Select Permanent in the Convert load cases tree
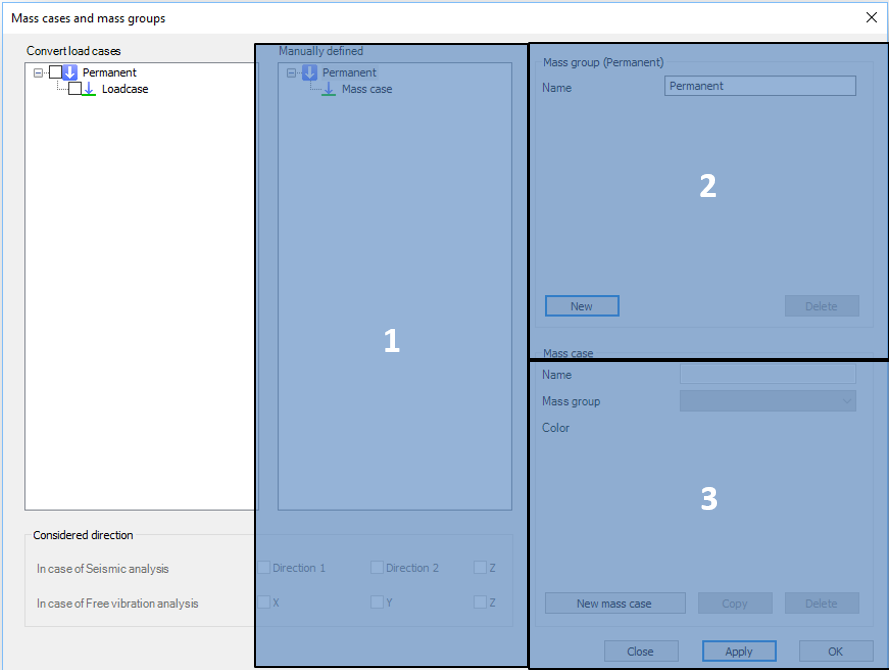The height and width of the screenshot is (670, 889). coord(109,73)
